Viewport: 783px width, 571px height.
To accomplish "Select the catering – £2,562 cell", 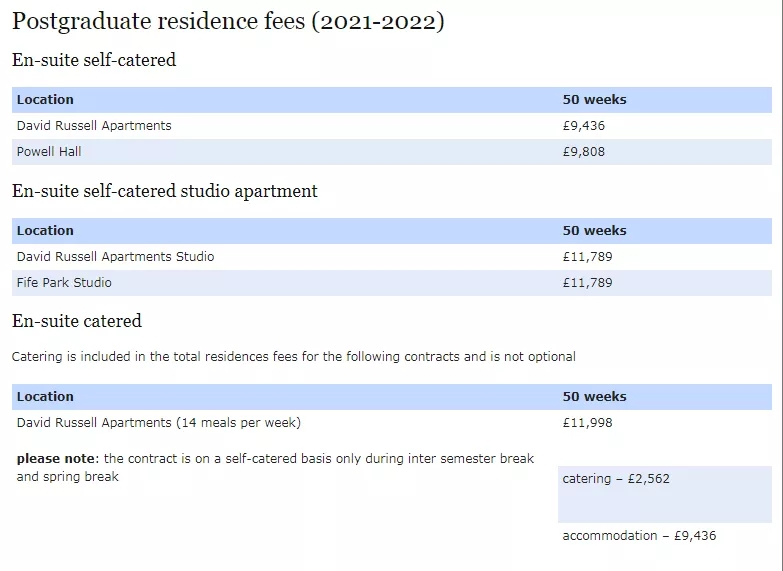I will click(x=616, y=479).
